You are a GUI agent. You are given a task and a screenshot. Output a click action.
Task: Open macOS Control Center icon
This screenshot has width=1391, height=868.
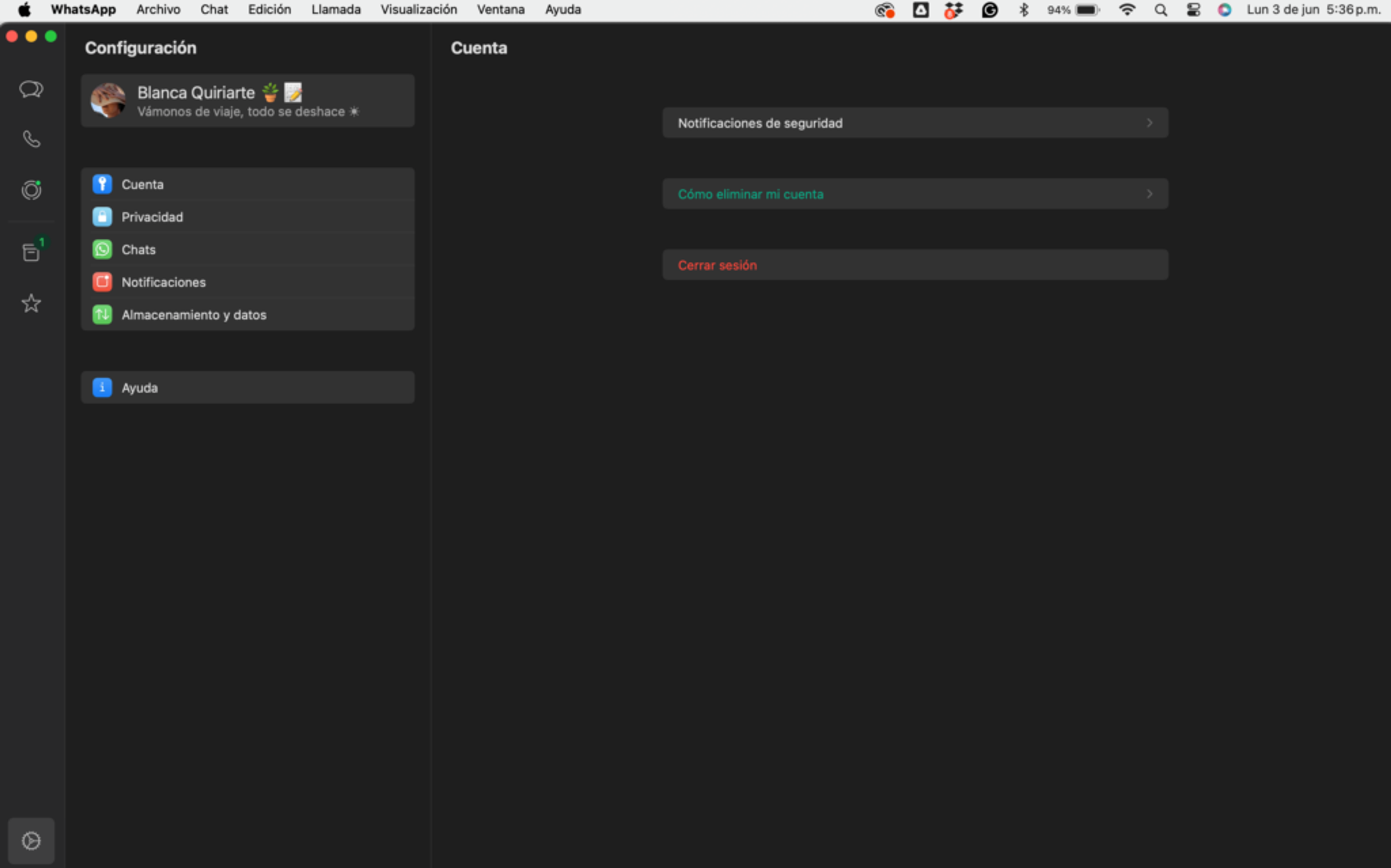[1194, 10]
